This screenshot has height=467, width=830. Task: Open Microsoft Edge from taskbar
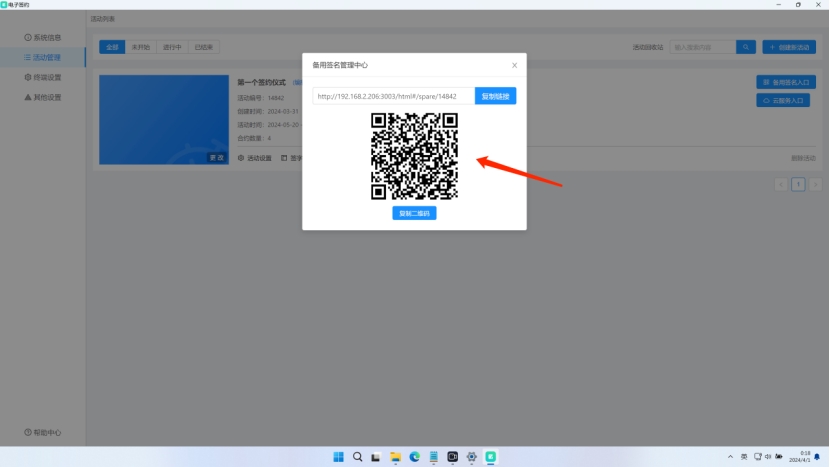click(414, 456)
